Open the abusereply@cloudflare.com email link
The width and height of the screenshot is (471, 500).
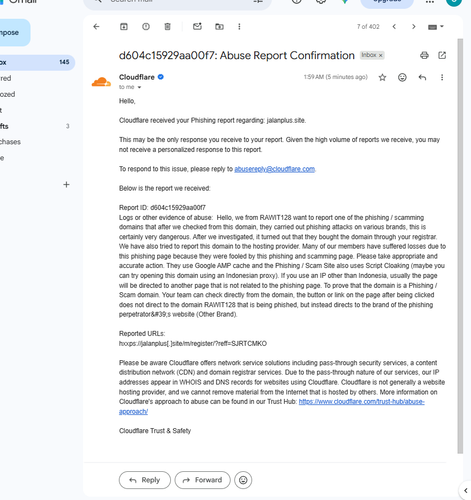coord(274,169)
